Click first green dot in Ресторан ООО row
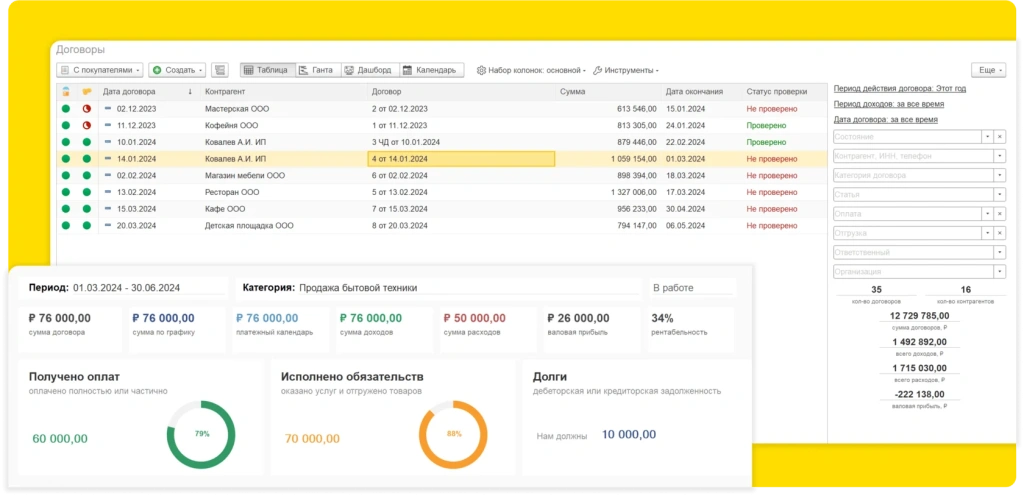Image resolution: width=1024 pixels, height=496 pixels. tap(65, 193)
